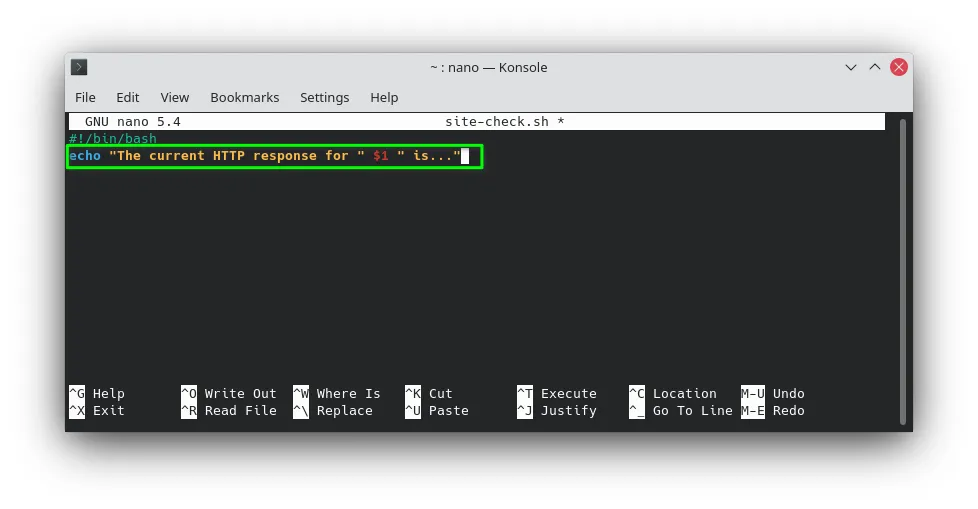Click the ^O Write Out shortcut
This screenshot has width=978, height=509.
click(228, 394)
